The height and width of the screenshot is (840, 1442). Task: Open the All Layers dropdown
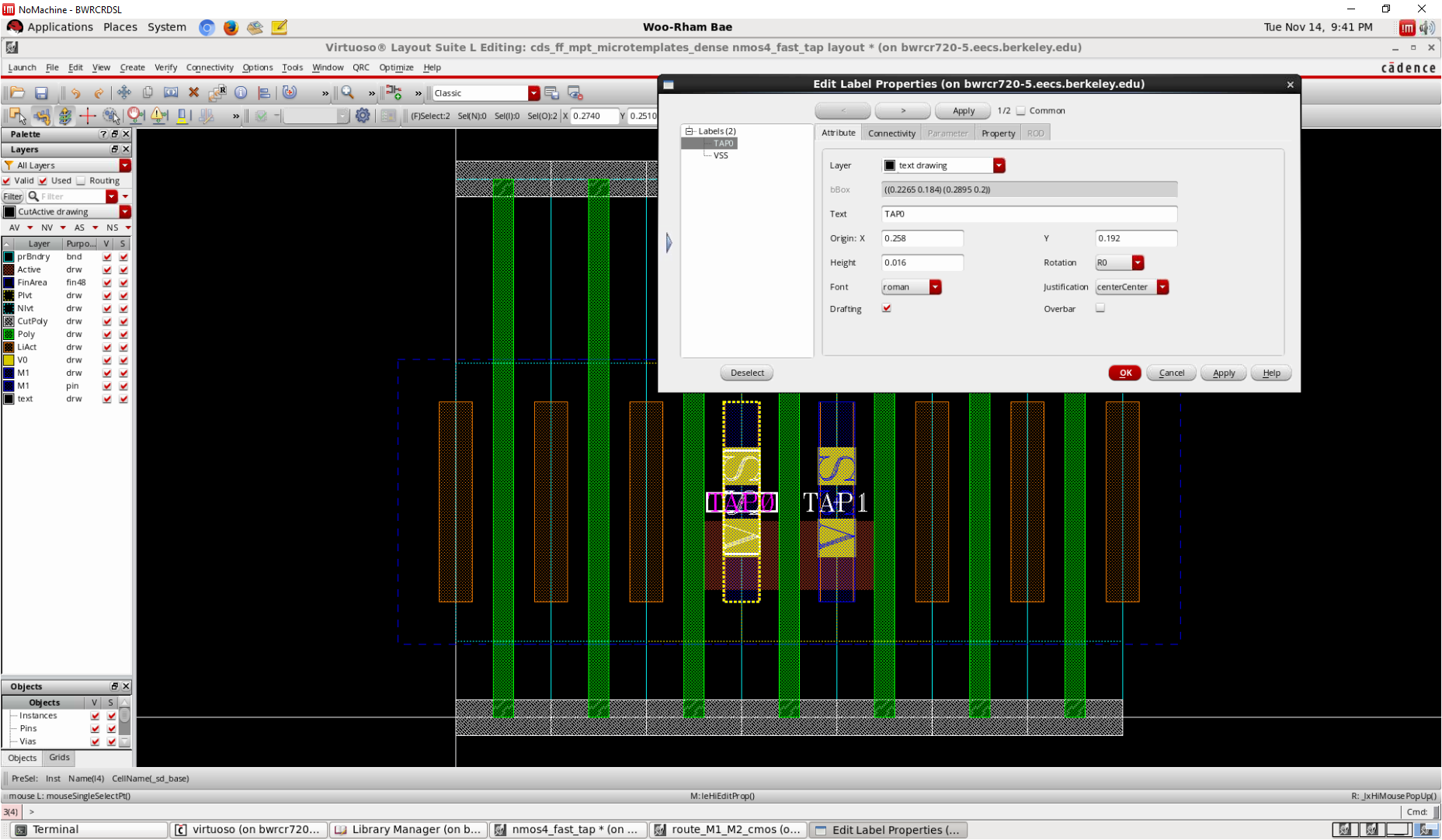(125, 165)
